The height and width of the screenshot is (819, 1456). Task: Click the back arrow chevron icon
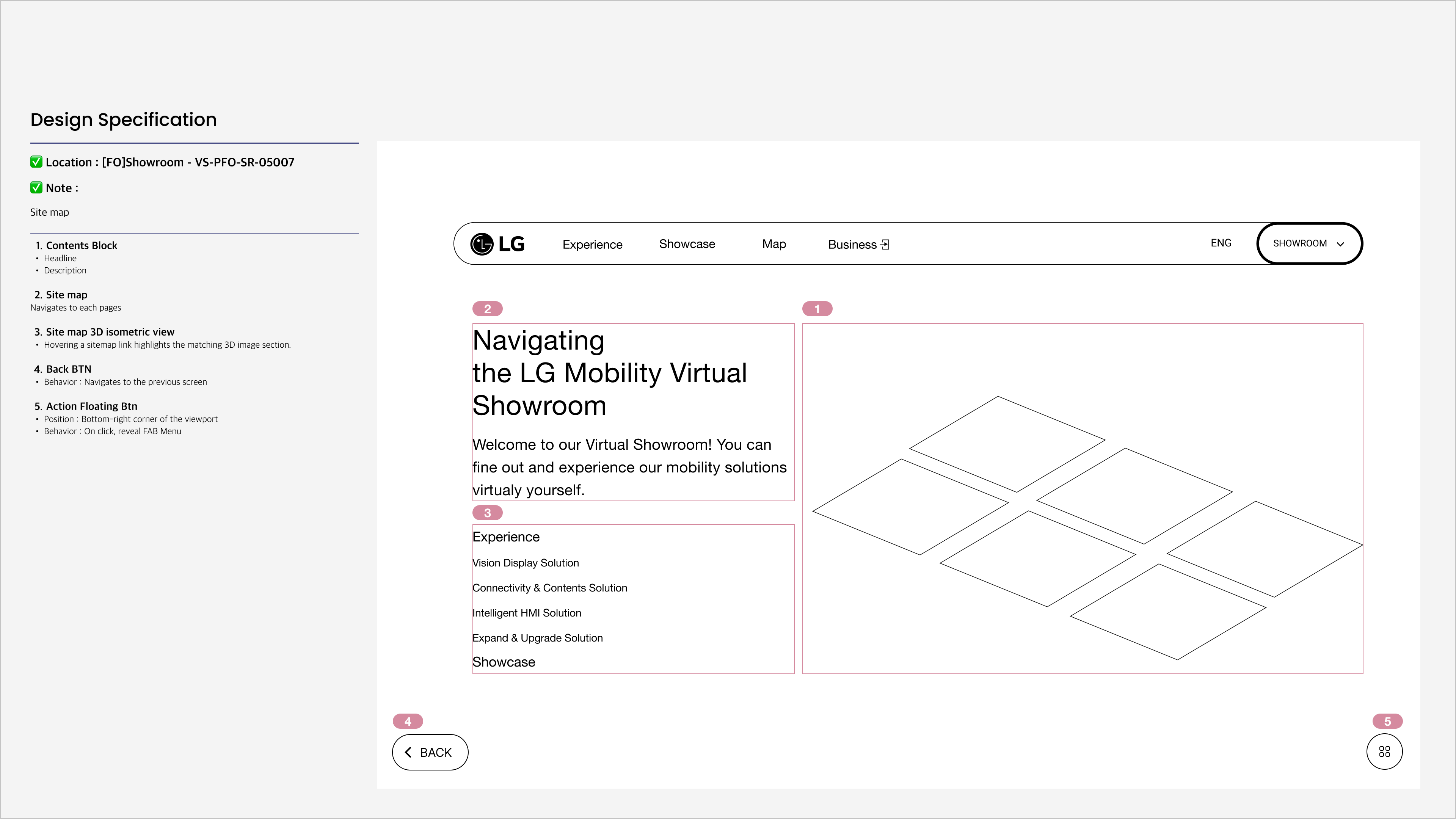click(x=408, y=752)
